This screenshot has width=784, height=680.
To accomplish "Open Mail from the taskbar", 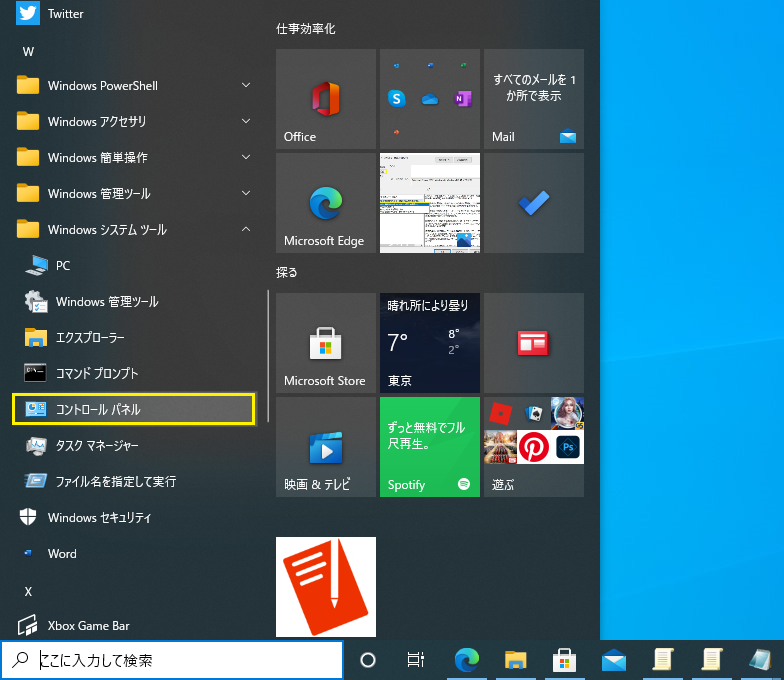I will pos(614,660).
